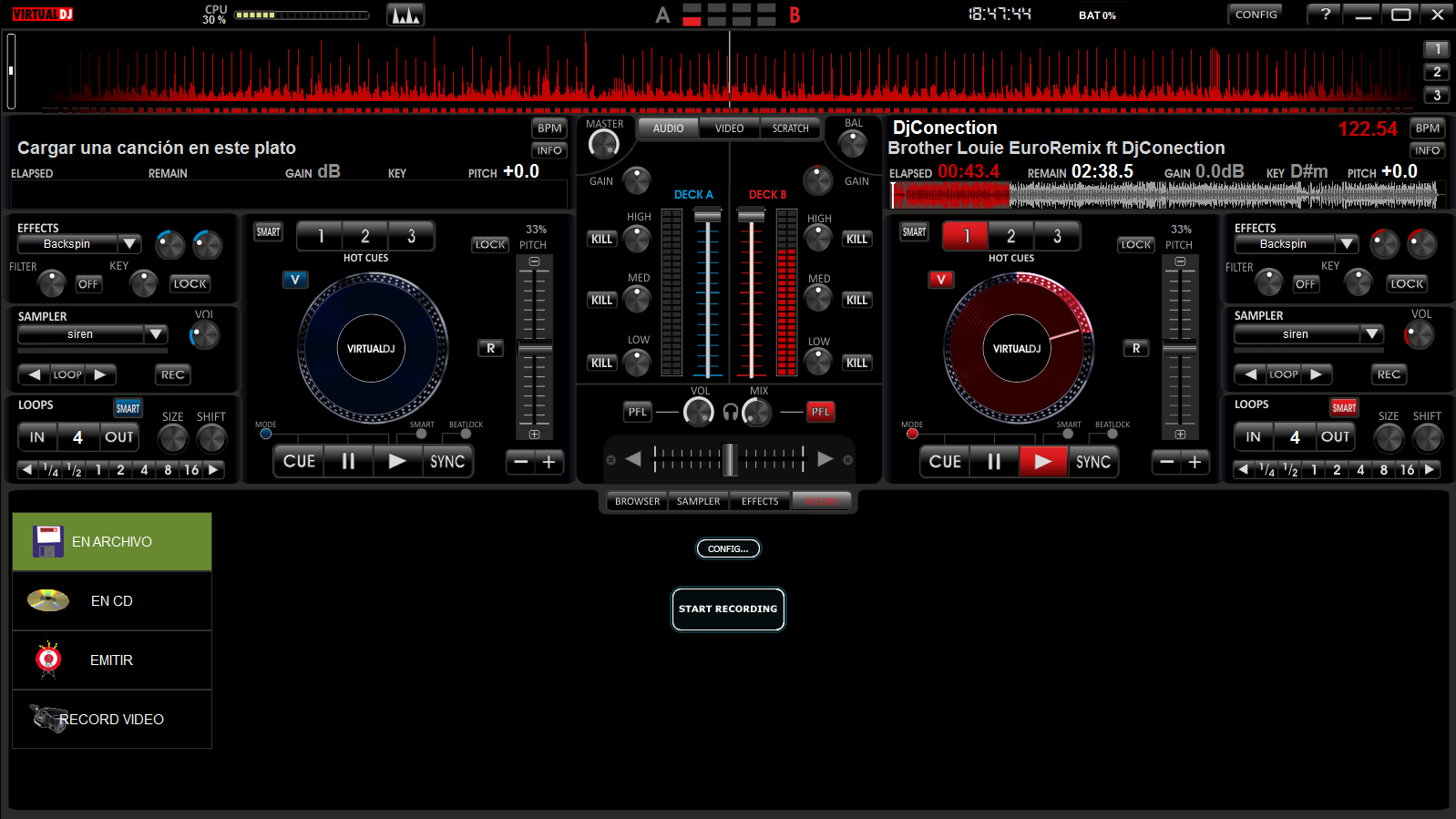Open the help question mark button
This screenshot has width=1456, height=819.
[x=1326, y=14]
